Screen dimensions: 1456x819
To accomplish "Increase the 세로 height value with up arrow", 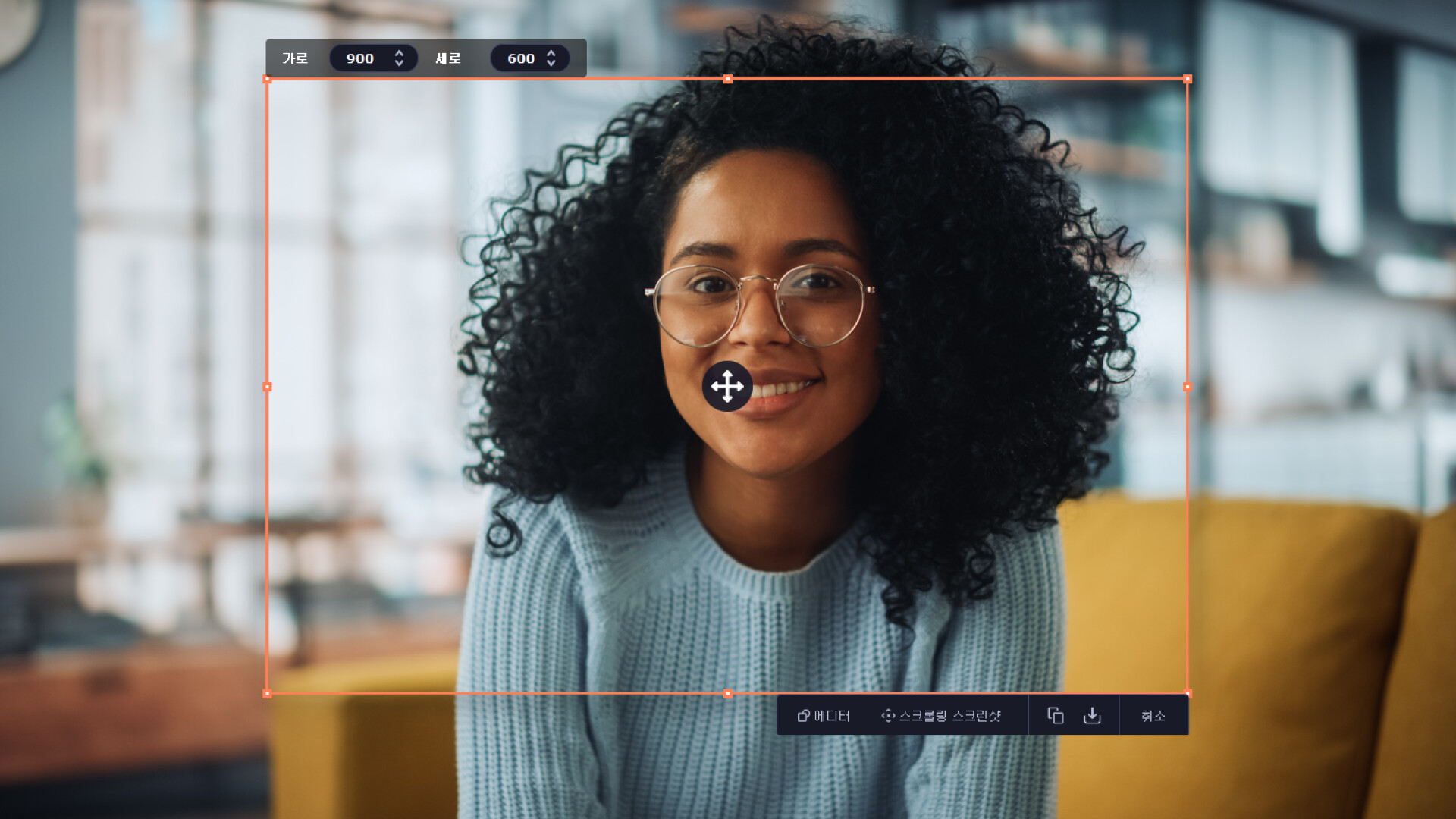I will click(x=551, y=53).
